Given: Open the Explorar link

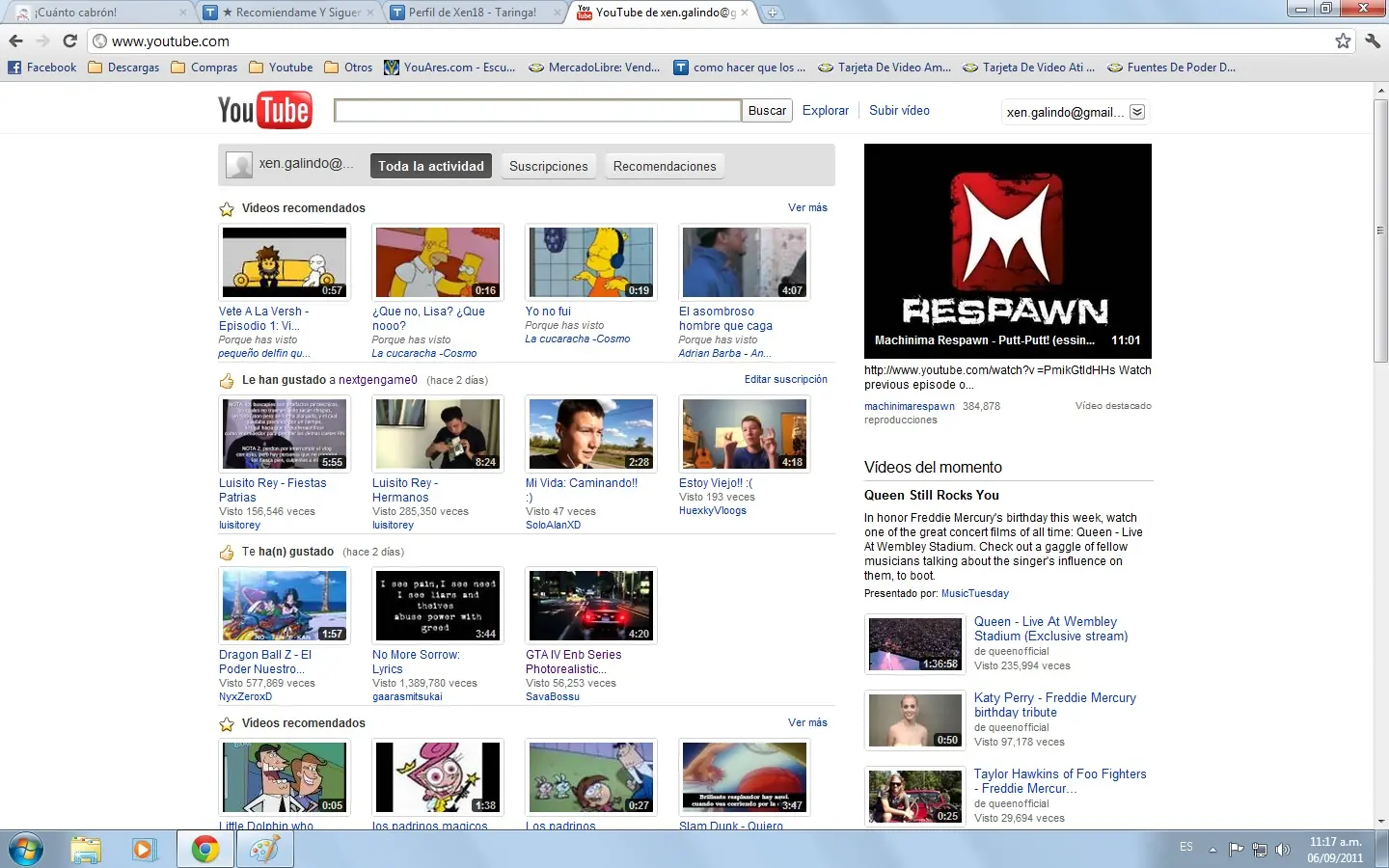Looking at the screenshot, I should tap(826, 110).
